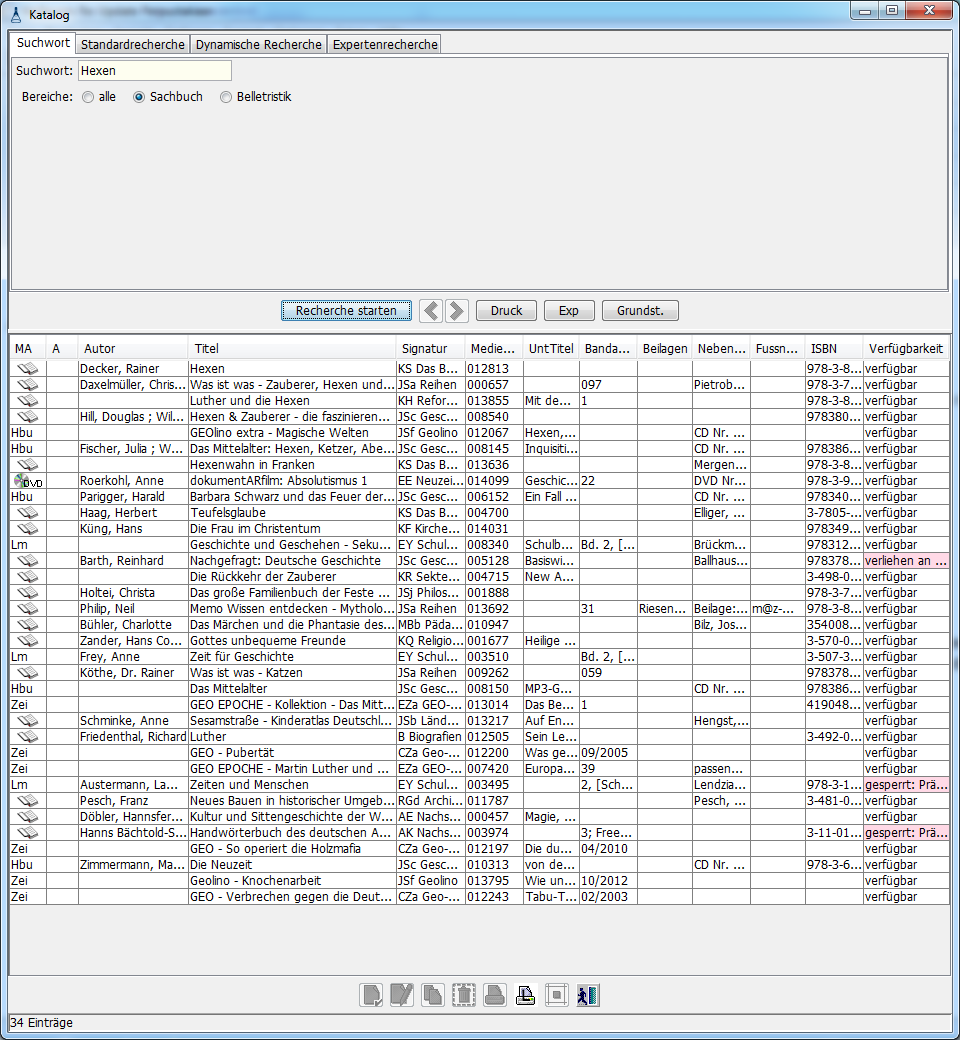The height and width of the screenshot is (1040, 960).
Task: Click the 'Druck' button
Action: click(x=506, y=311)
